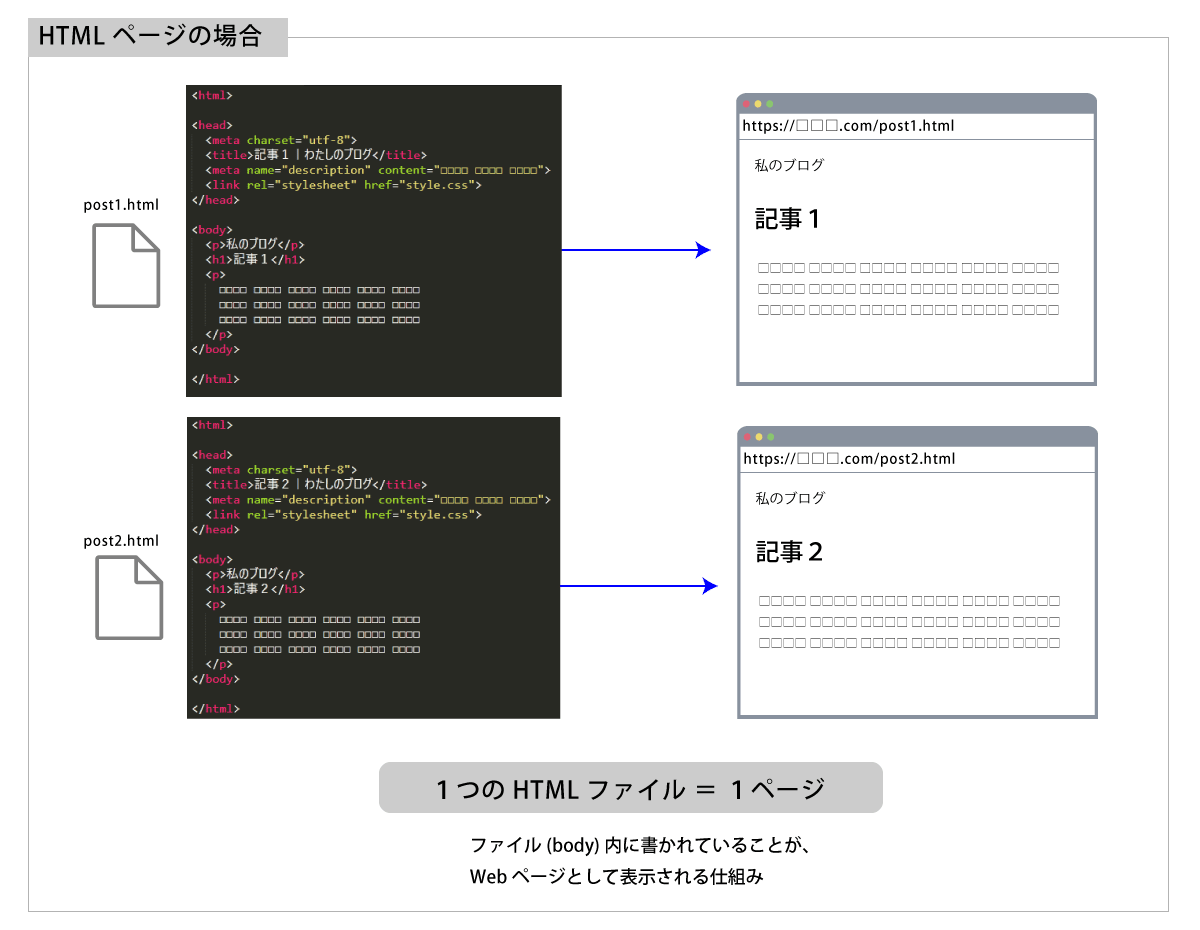Click green maximize dot in post2 browser
This screenshot has width=1200, height=930.
tap(771, 437)
